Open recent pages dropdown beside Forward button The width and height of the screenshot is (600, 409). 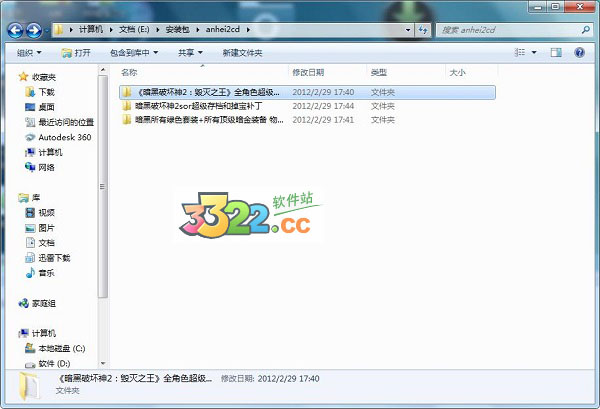pos(46,31)
